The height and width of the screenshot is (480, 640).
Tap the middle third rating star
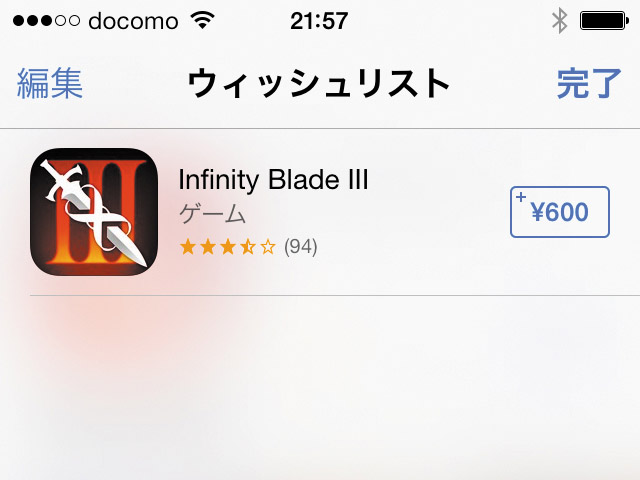pos(228,247)
